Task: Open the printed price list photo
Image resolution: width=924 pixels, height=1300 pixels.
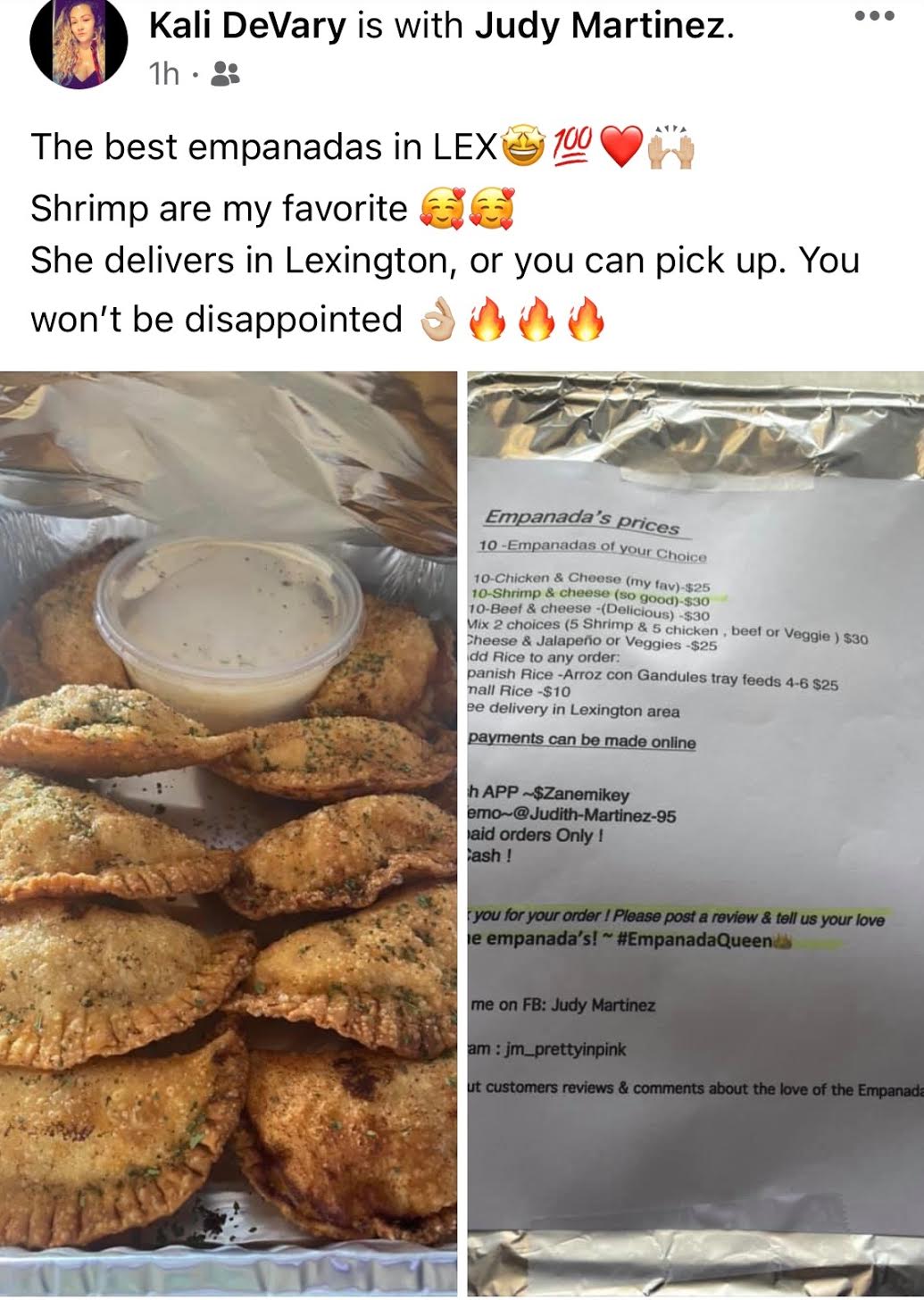Action: (x=695, y=833)
